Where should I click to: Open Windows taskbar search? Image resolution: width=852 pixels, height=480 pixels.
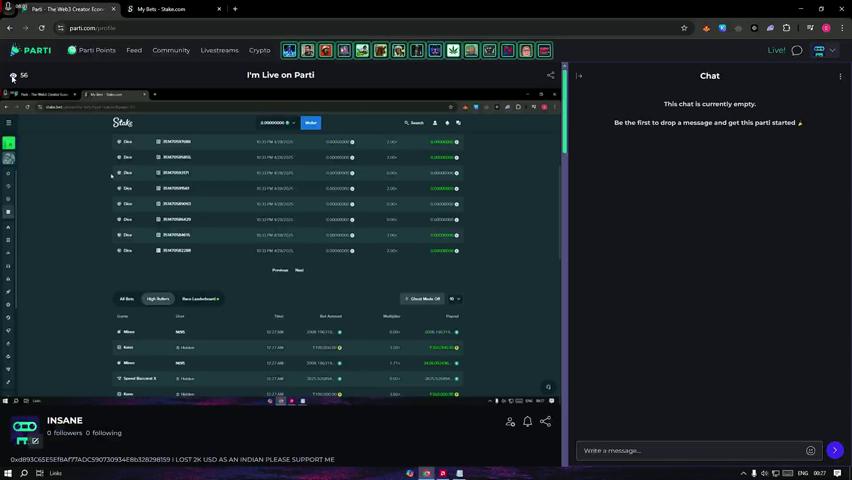click(x=24, y=473)
